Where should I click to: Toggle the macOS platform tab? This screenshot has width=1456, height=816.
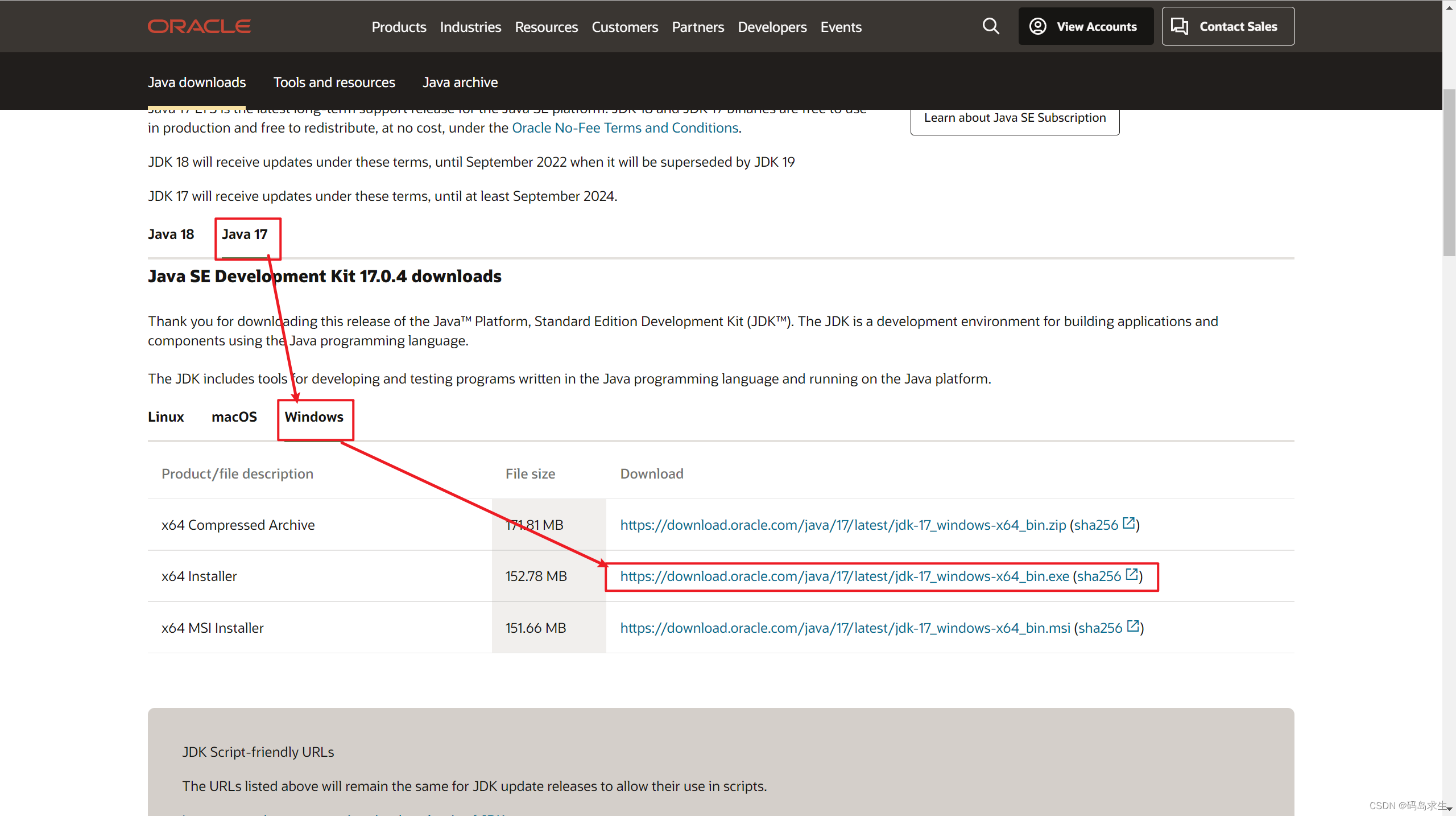[x=233, y=416]
